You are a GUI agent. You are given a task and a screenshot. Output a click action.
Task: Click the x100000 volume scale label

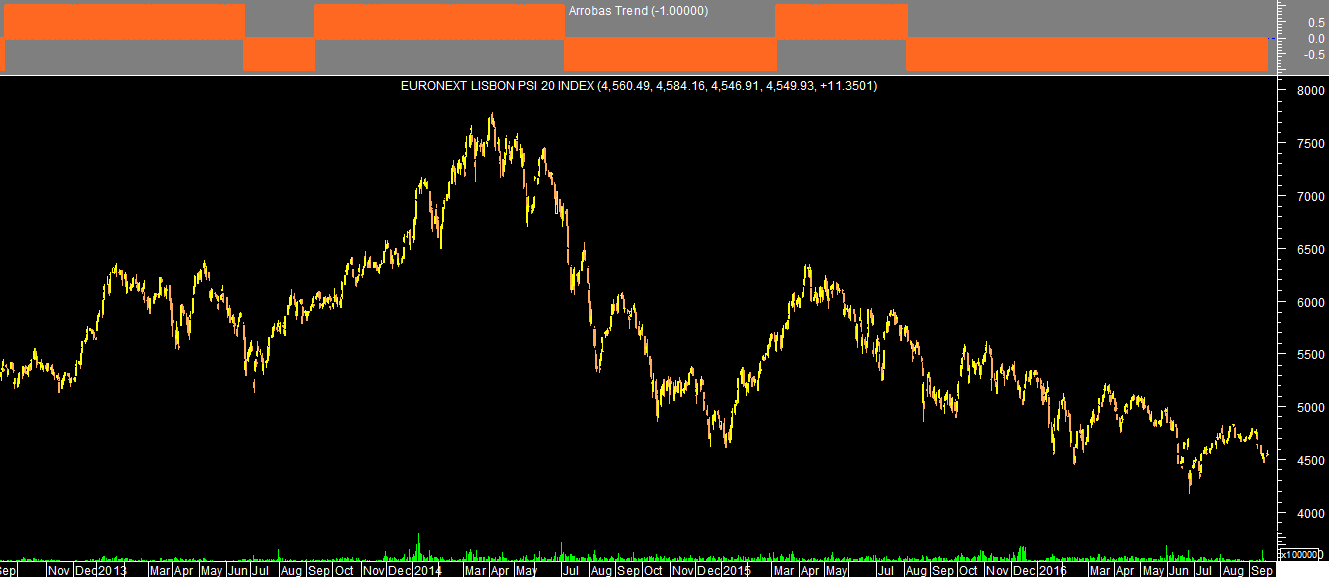(x=1300, y=554)
